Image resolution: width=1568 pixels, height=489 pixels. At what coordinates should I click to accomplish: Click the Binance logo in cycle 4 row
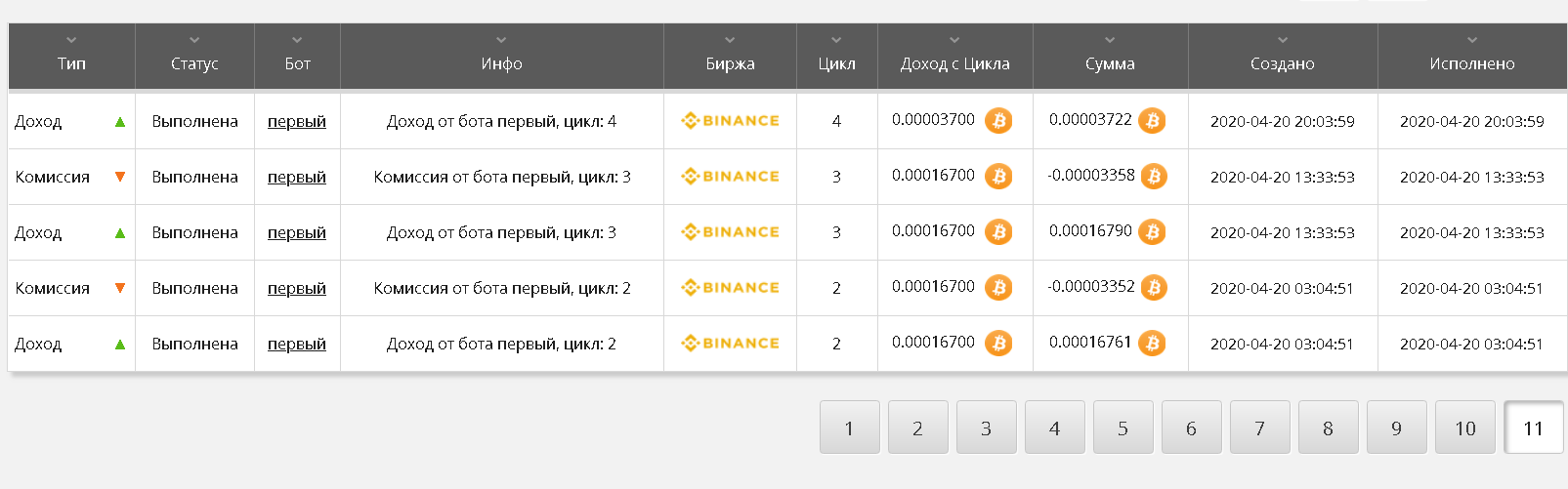coord(730,121)
